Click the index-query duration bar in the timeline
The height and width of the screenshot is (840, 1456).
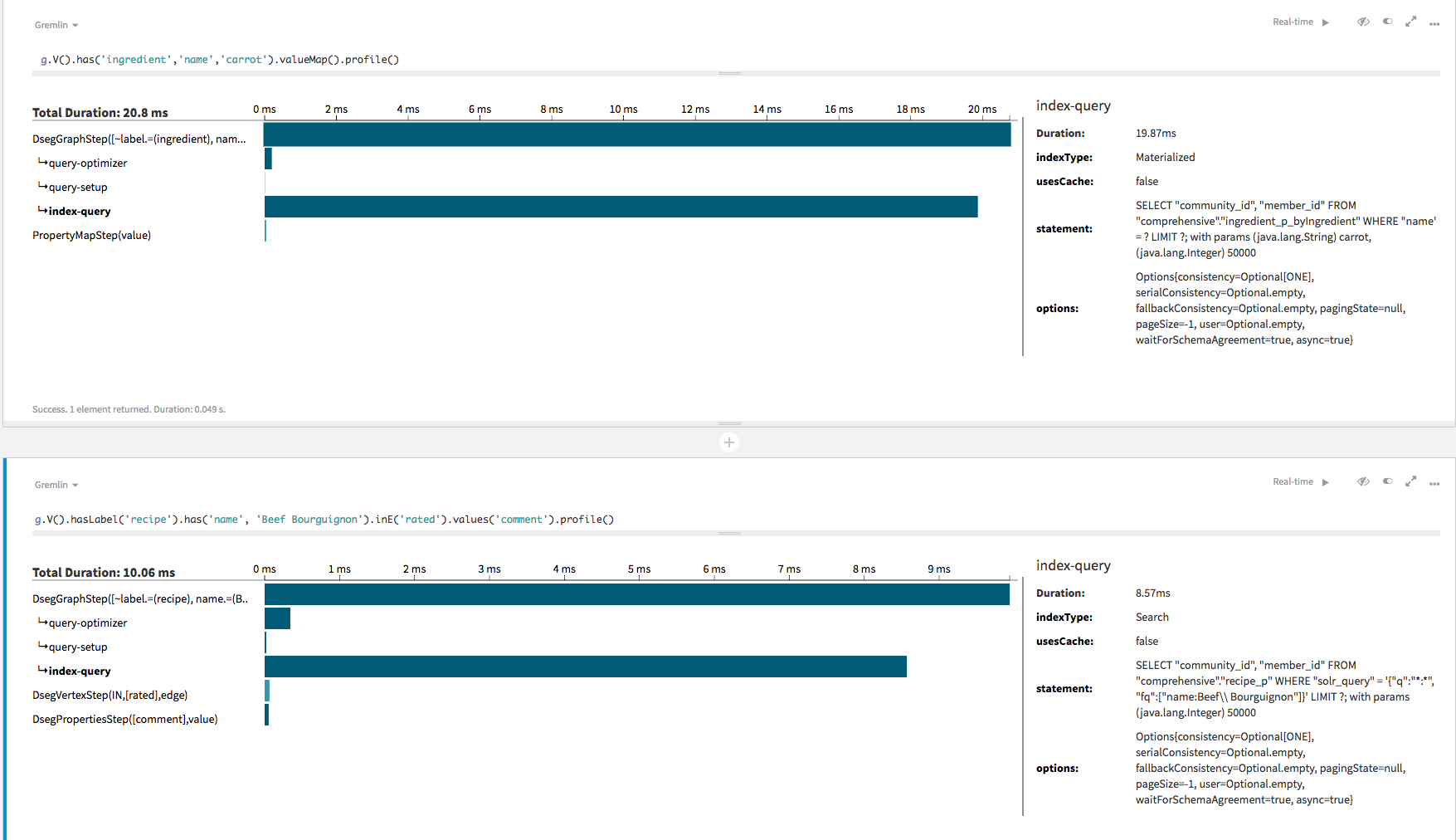tap(621, 206)
